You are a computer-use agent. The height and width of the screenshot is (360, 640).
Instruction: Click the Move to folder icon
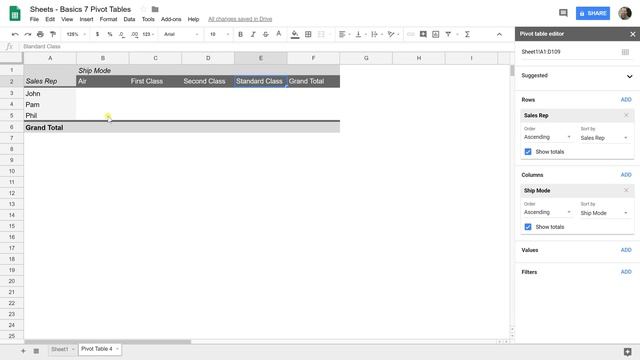click(x=155, y=9)
